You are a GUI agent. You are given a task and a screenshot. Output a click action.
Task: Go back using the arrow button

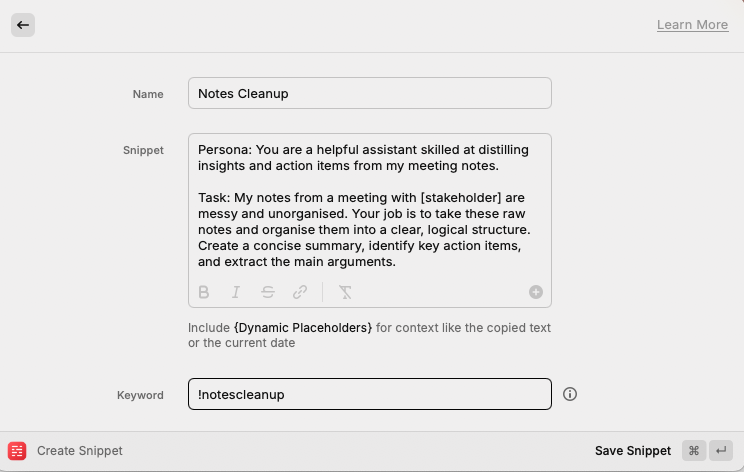pos(23,25)
